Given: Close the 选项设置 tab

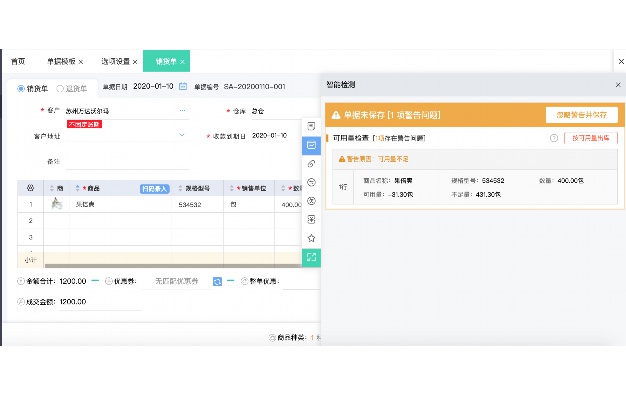Looking at the screenshot, I should pyautogui.click(x=135, y=62).
